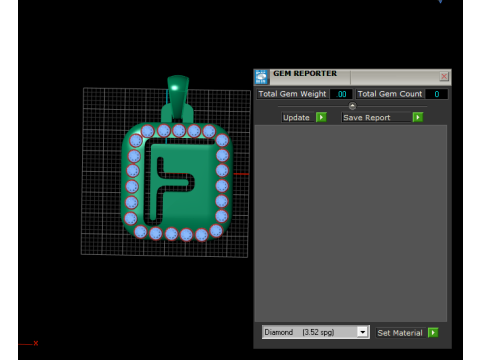Open the Diamond material dropdown arrow

363,332
